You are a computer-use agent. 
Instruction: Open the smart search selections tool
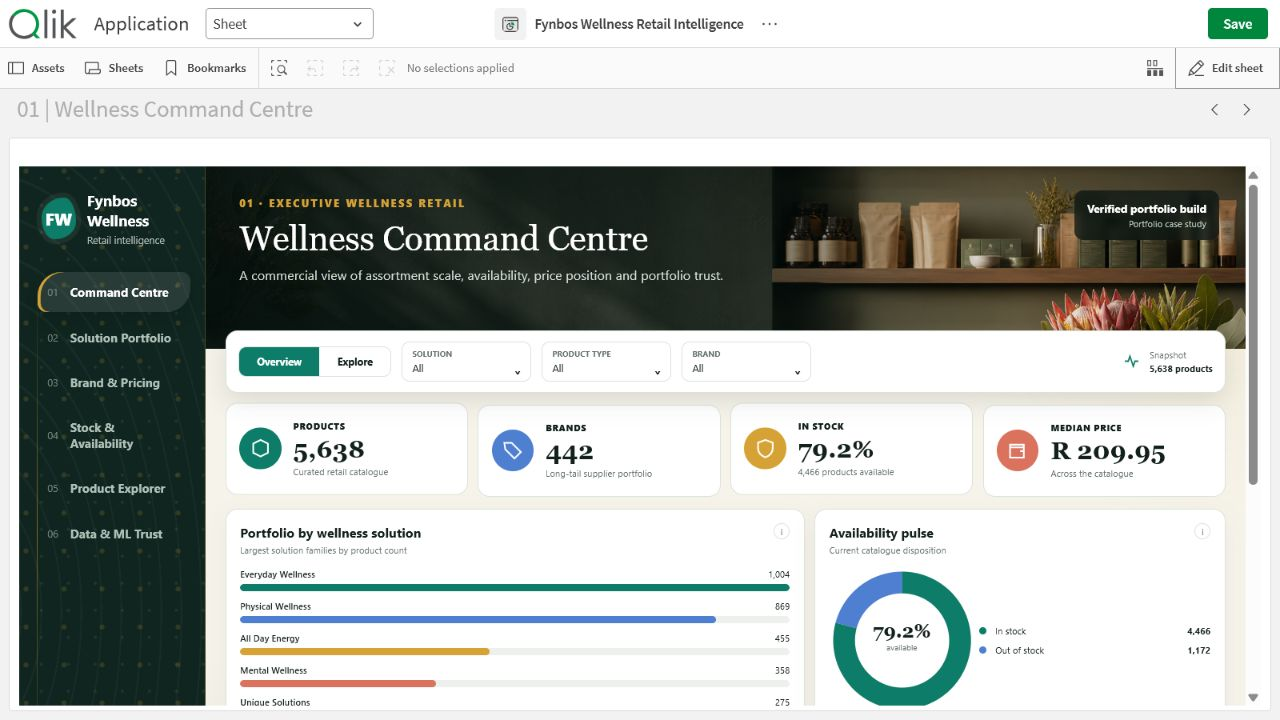point(279,68)
